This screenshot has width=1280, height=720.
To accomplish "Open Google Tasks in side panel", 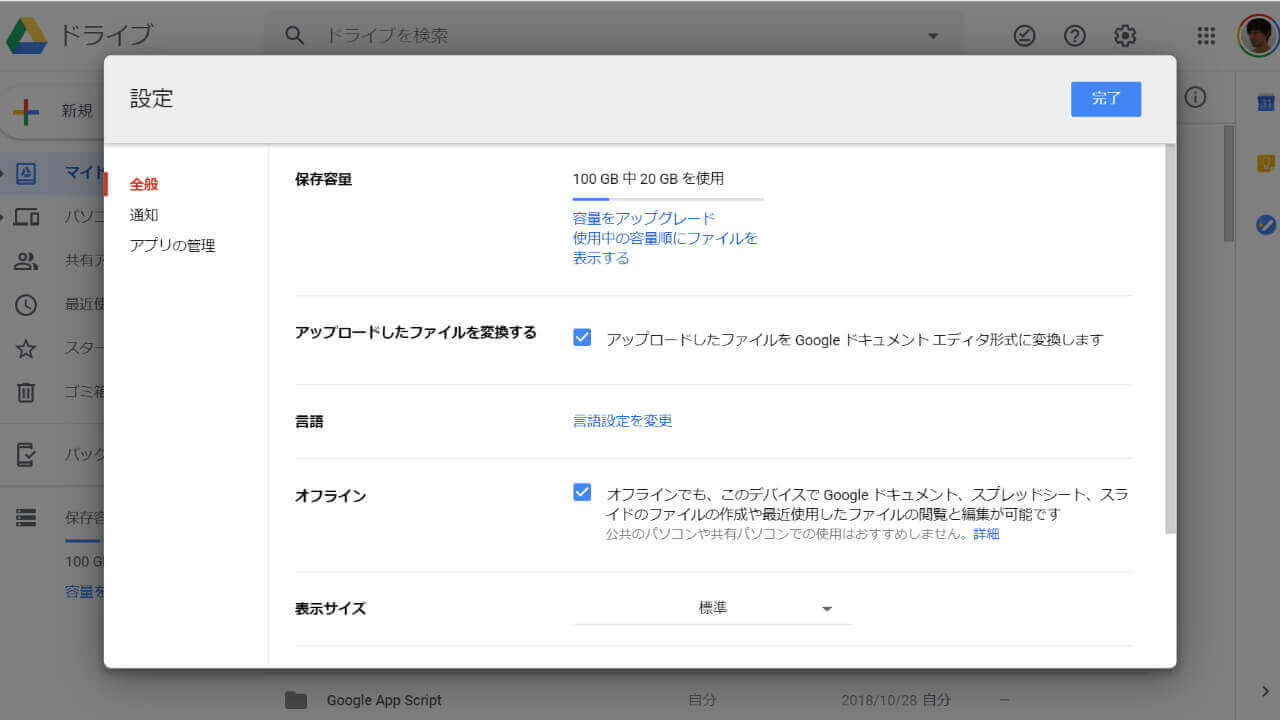I will point(1265,225).
